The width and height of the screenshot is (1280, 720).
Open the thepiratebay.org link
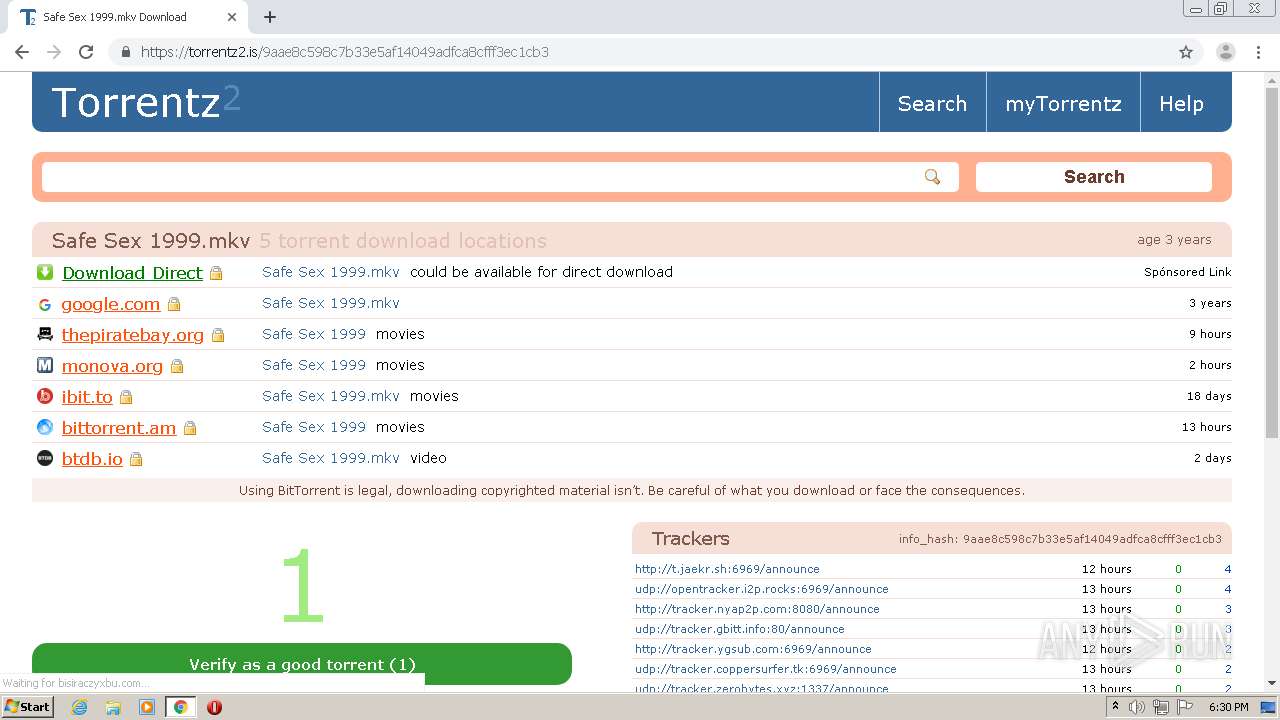[133, 335]
